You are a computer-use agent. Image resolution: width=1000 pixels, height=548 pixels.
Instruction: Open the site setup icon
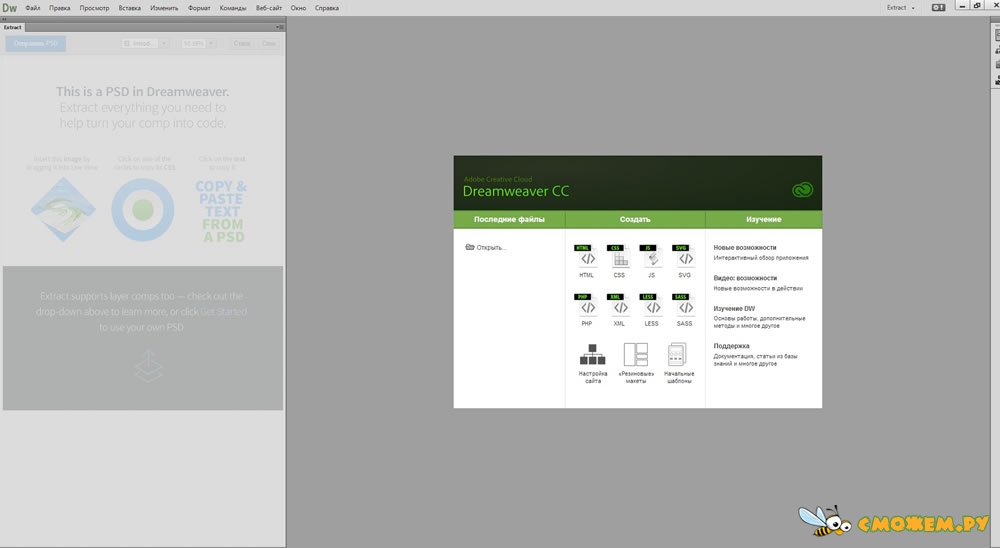(x=592, y=355)
